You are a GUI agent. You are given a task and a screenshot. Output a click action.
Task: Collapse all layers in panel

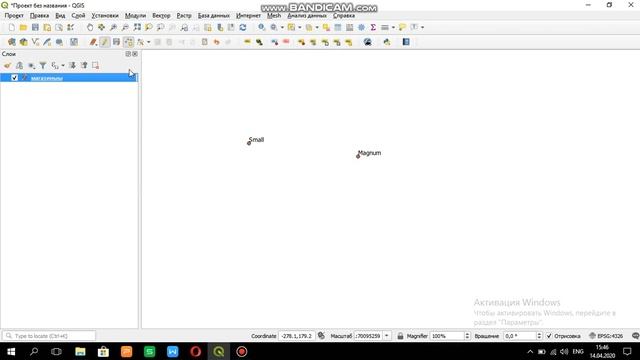pyautogui.click(x=84, y=65)
